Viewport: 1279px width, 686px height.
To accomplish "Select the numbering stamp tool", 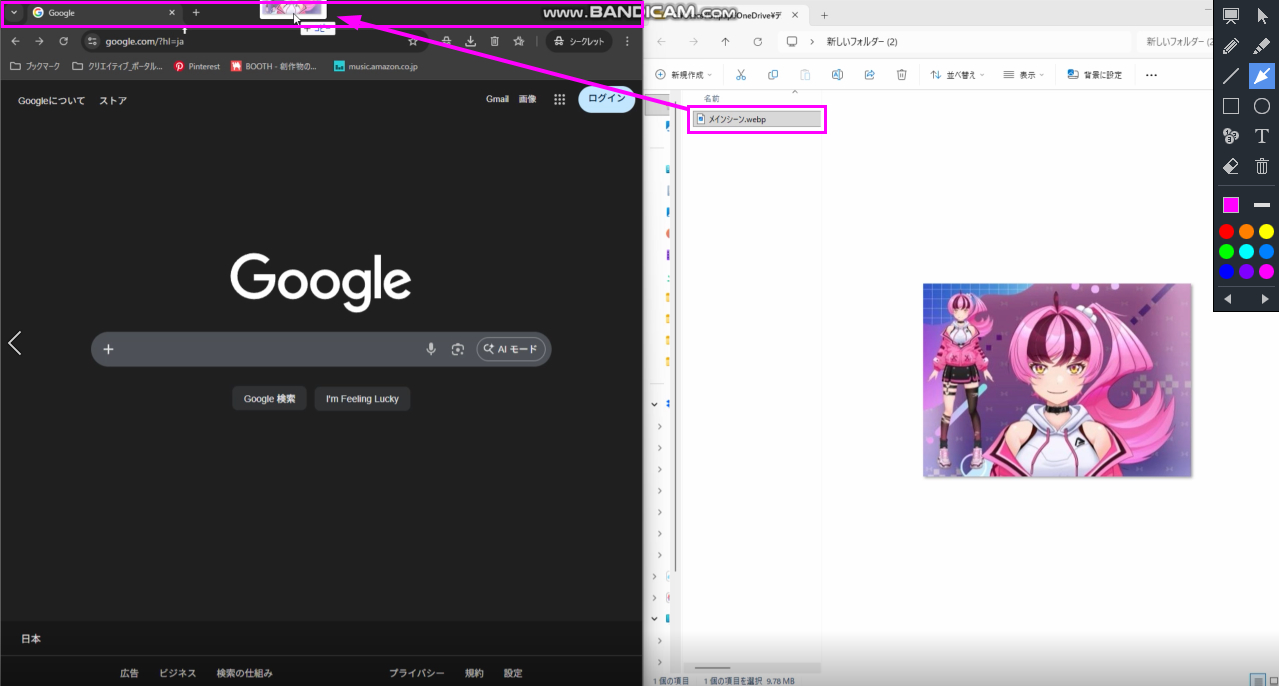I will tap(1231, 136).
